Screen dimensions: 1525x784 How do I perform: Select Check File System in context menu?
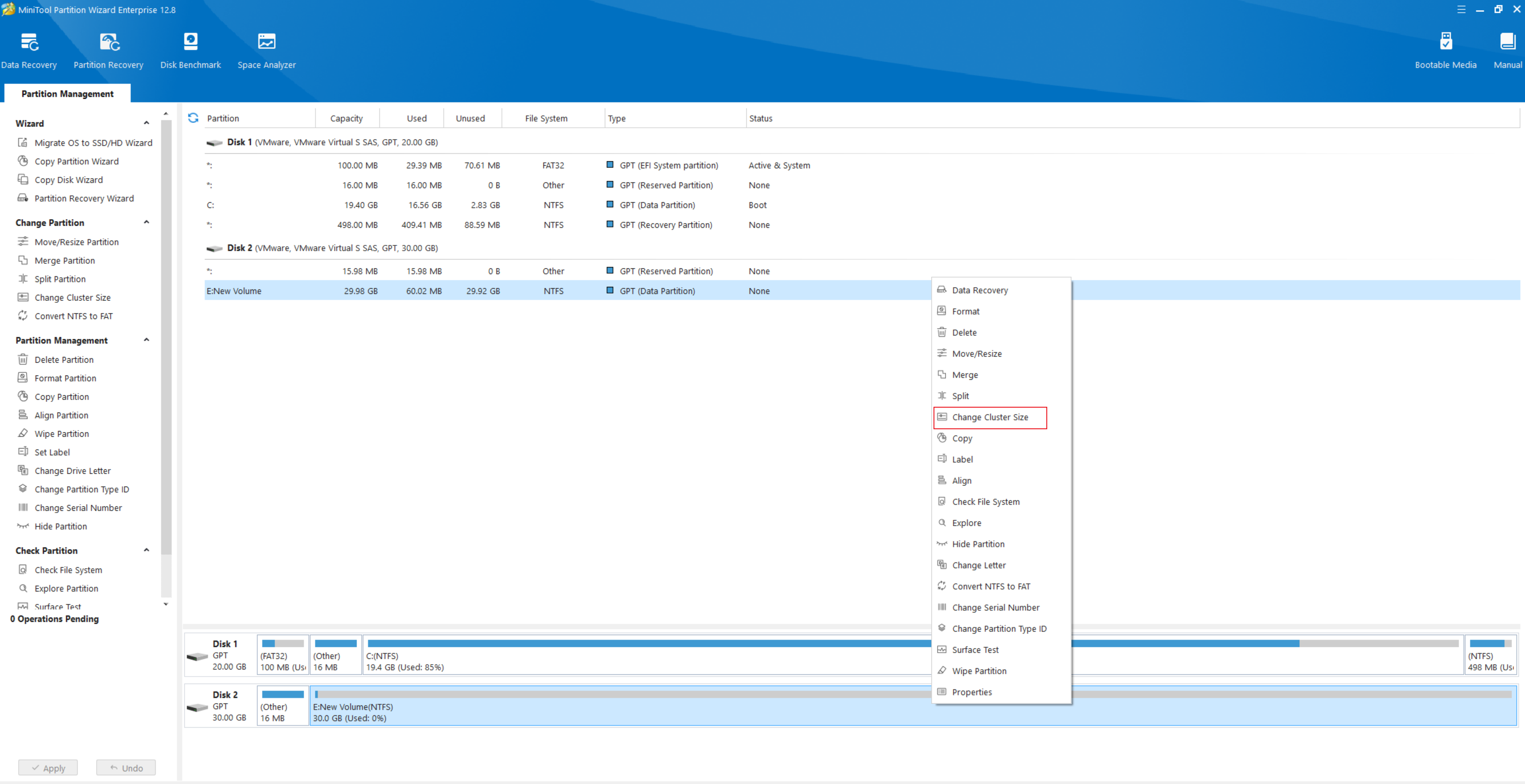[x=1002, y=502]
